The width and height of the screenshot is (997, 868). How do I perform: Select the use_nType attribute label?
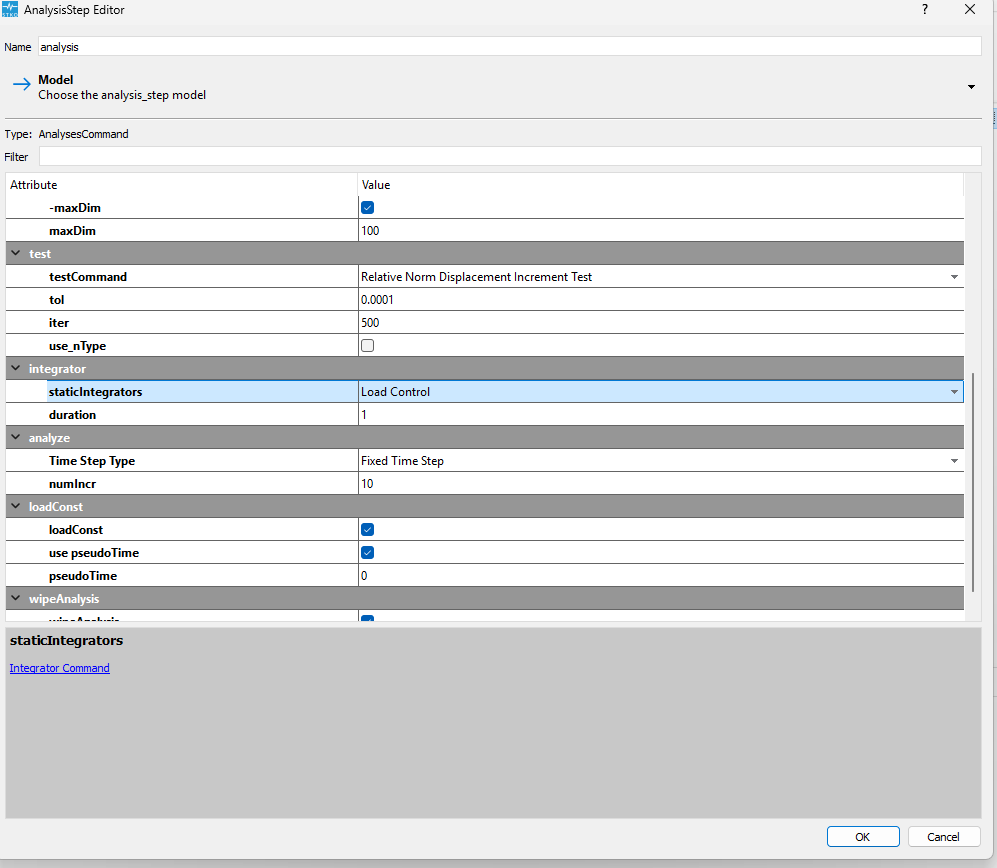pyautogui.click(x=78, y=345)
